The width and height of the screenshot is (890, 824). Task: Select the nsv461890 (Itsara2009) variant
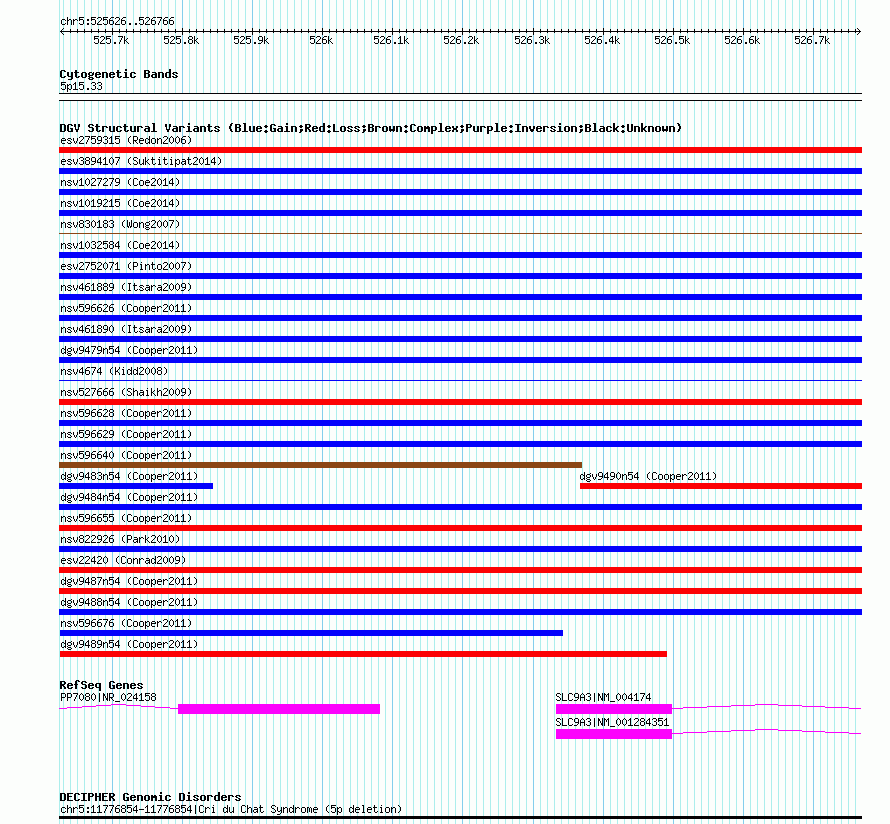tap(126, 329)
